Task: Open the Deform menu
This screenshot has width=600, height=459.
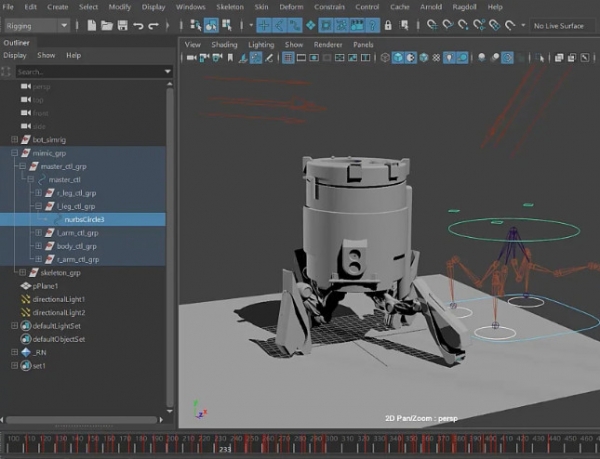Action: click(291, 7)
